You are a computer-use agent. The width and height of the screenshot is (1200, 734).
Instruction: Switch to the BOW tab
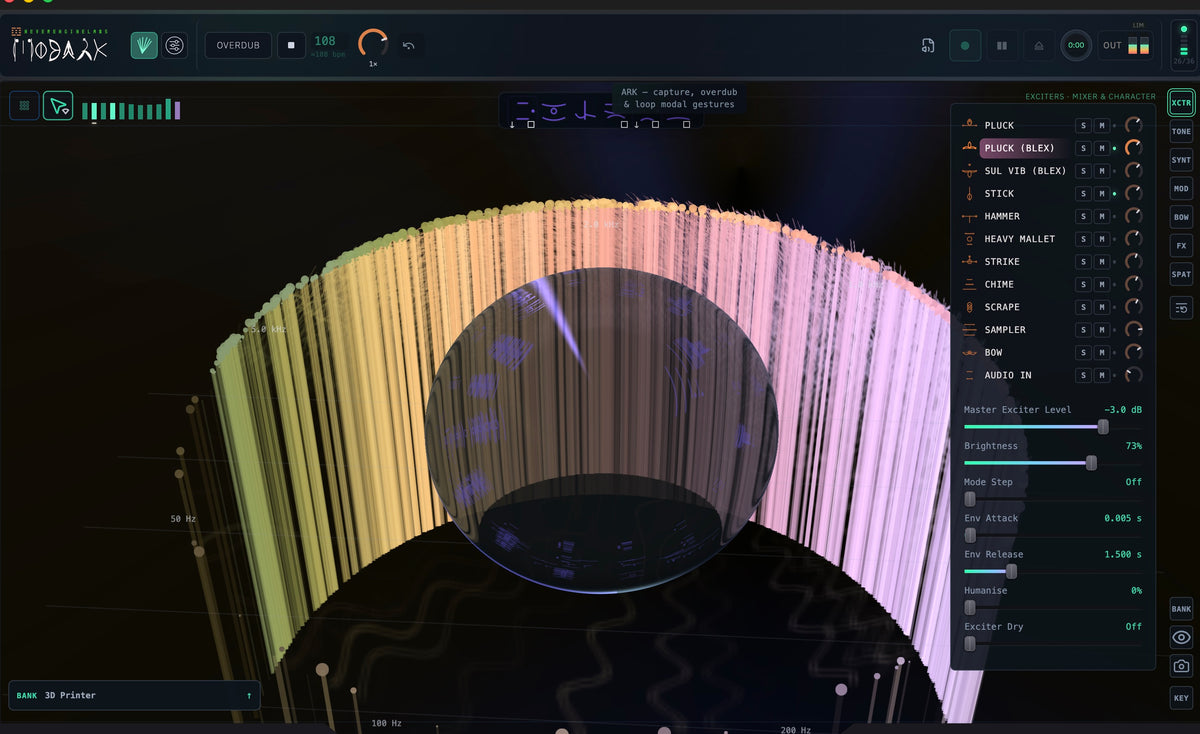pyautogui.click(x=1181, y=217)
